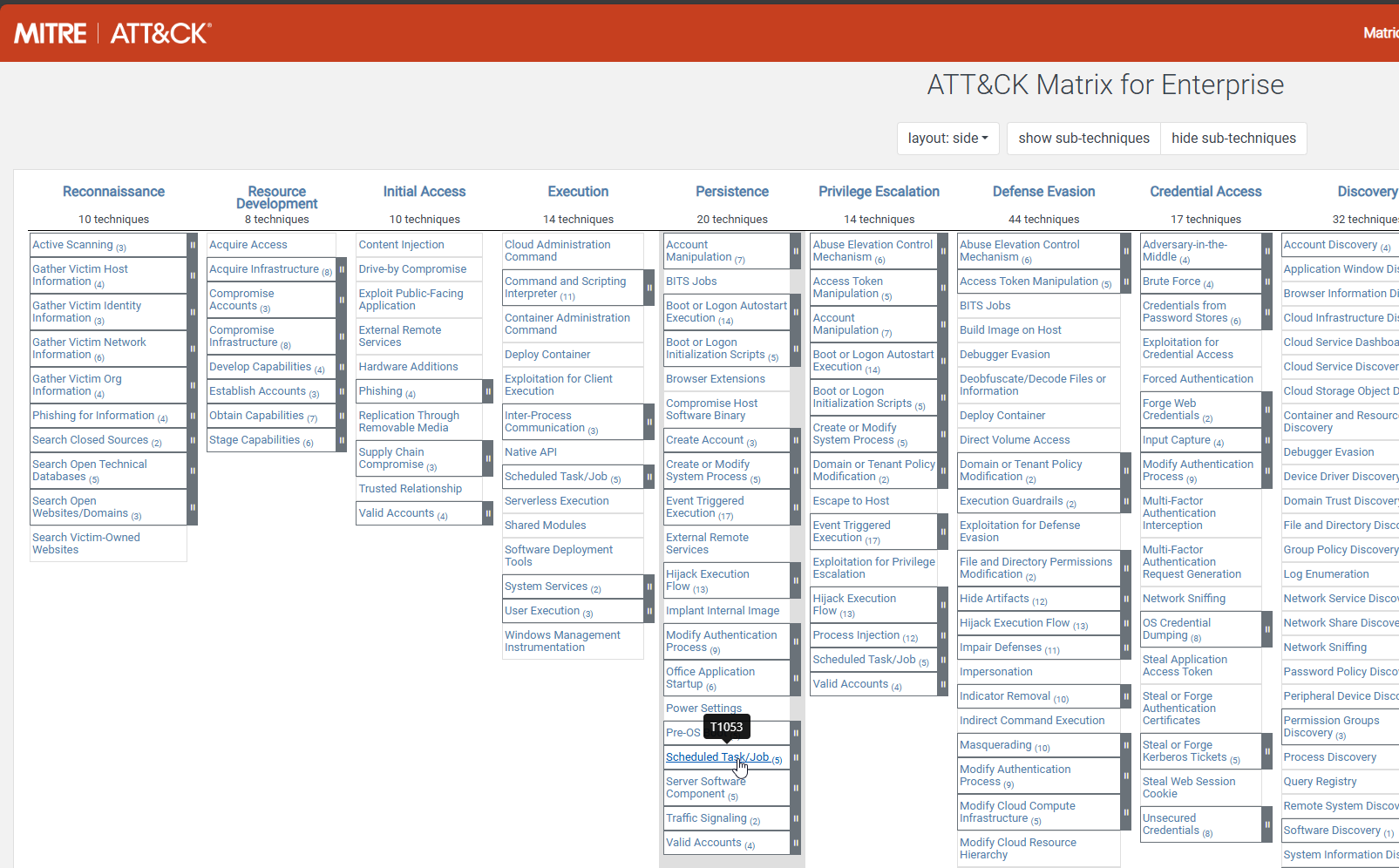This screenshot has width=1399, height=868.
Task: Open the Defense Evasion tactic heading
Action: 1043,192
